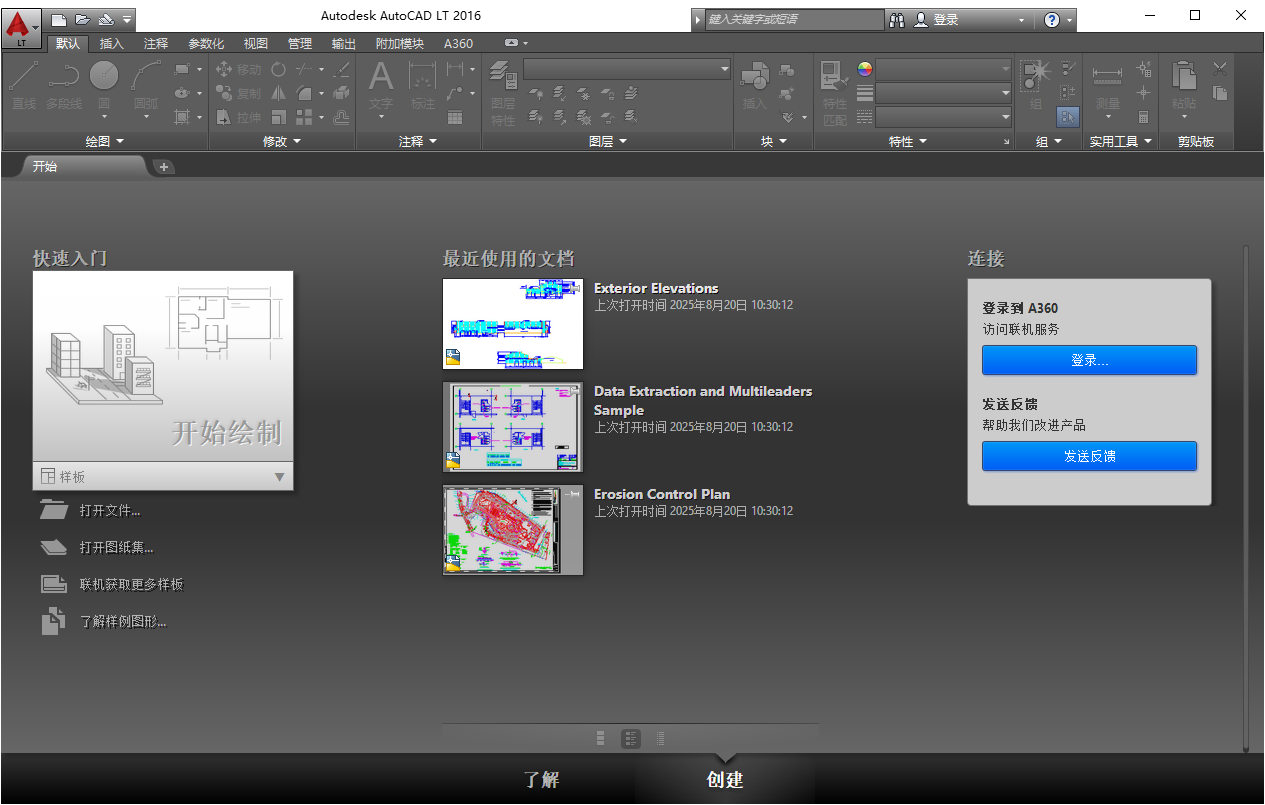Click the 发送反馈 feedback button
The height and width of the screenshot is (805, 1265).
click(1089, 456)
